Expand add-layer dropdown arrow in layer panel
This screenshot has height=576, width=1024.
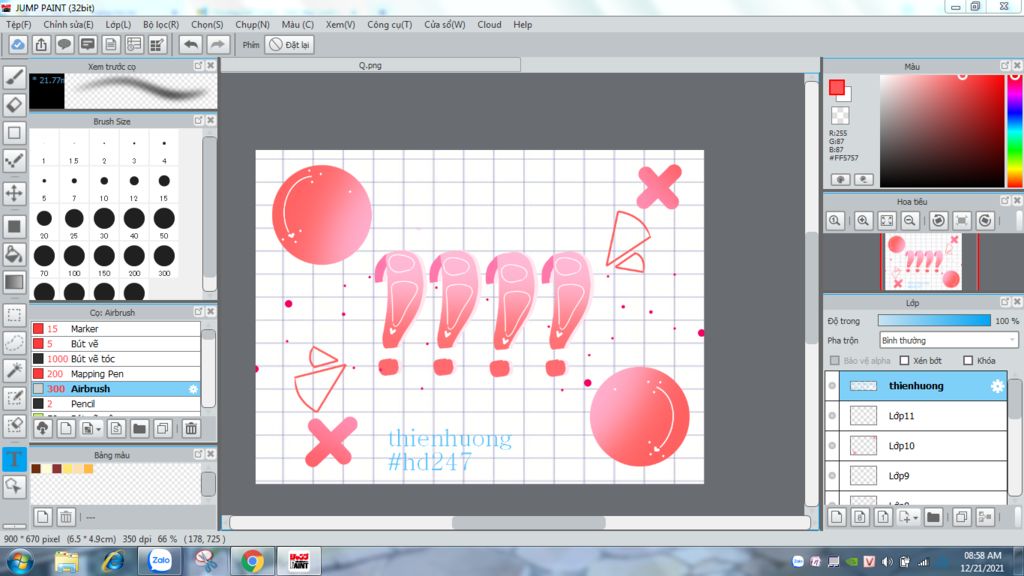pos(916,518)
